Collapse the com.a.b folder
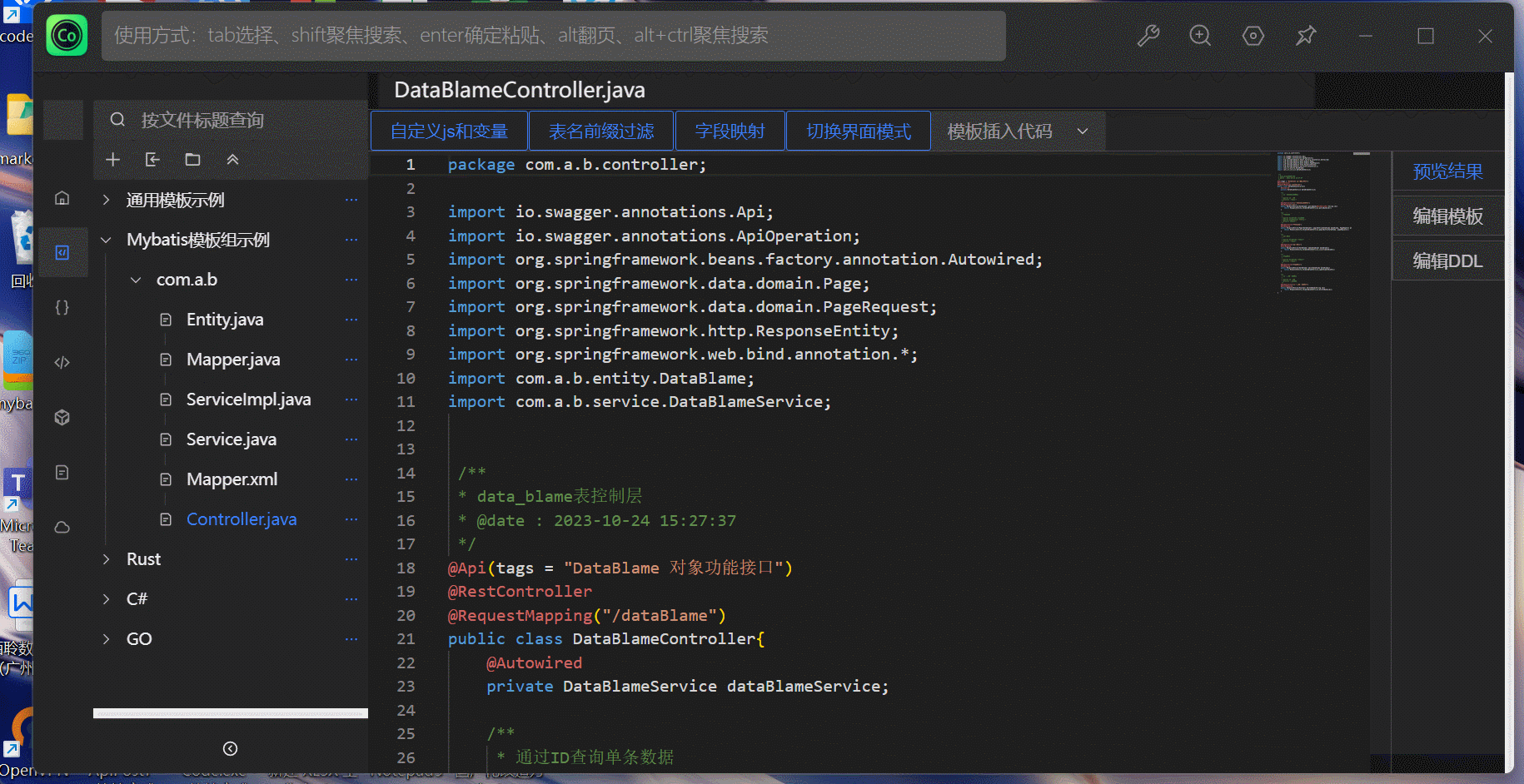This screenshot has width=1524, height=784. 136,280
